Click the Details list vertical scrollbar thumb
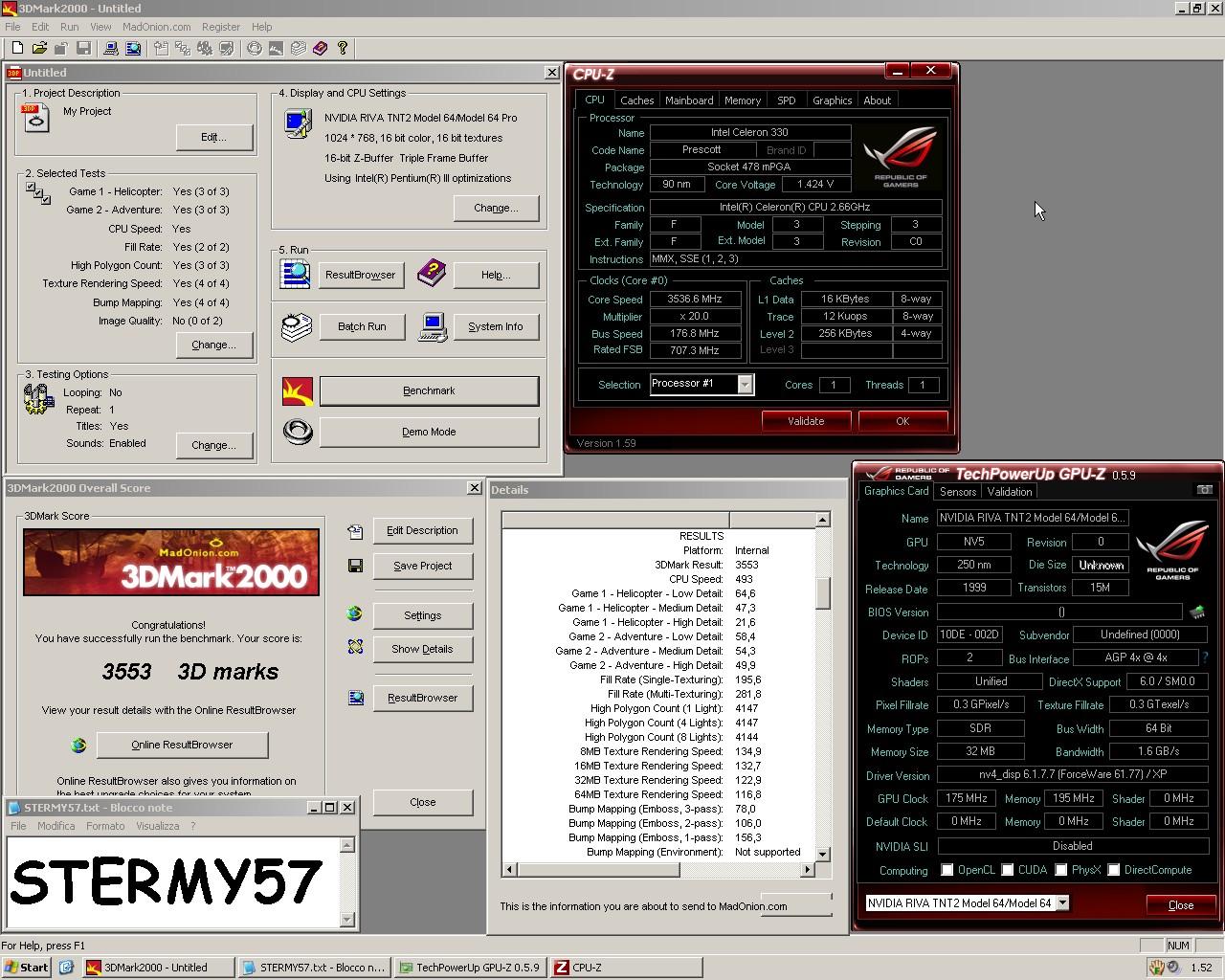 point(823,592)
